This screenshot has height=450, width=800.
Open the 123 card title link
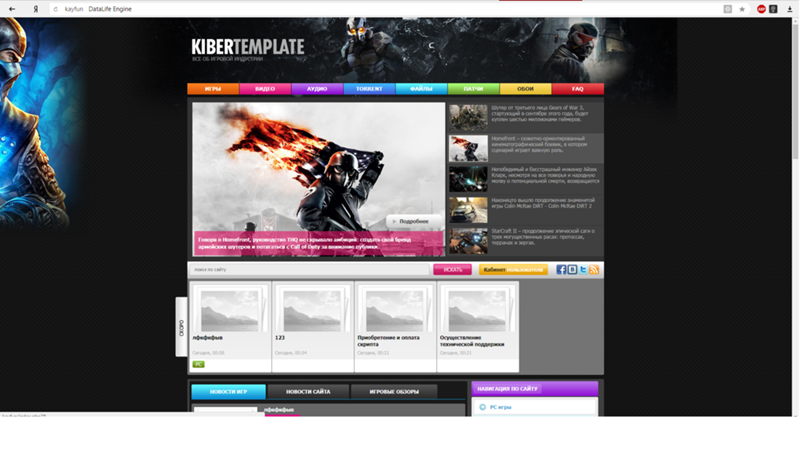[x=280, y=338]
